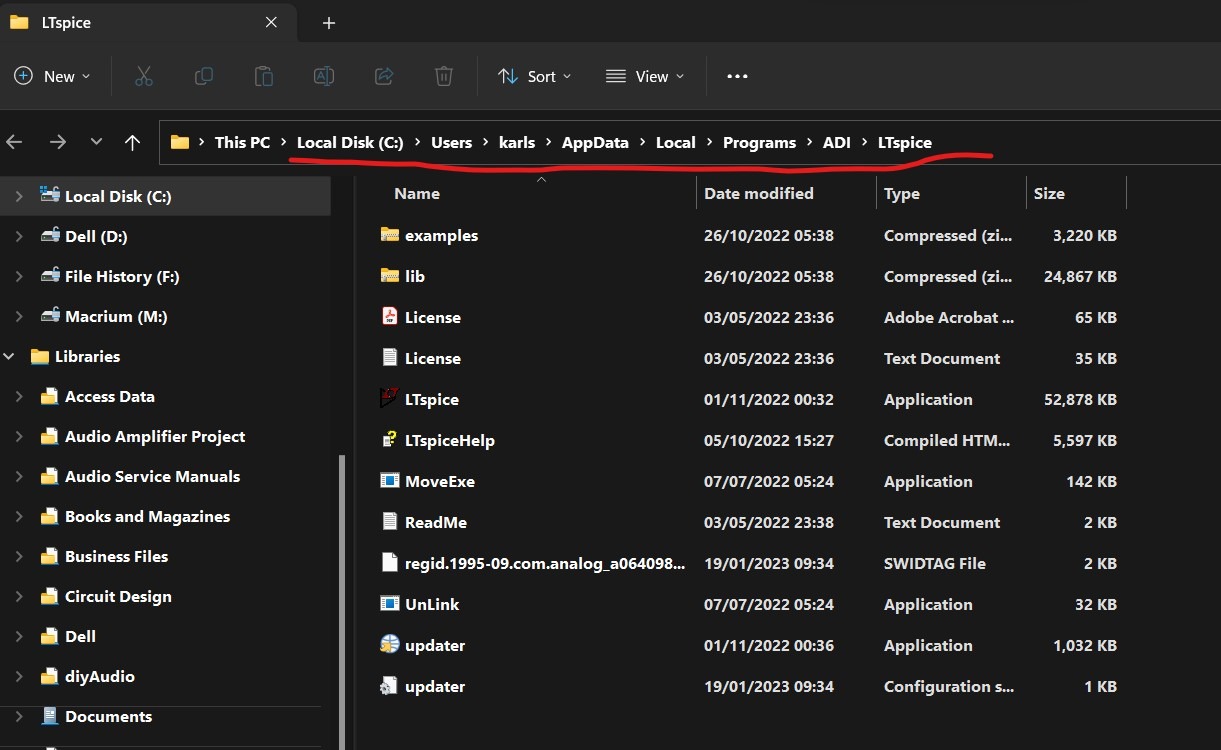Click the Copy icon in toolbar
Image resolution: width=1221 pixels, height=750 pixels.
click(204, 76)
